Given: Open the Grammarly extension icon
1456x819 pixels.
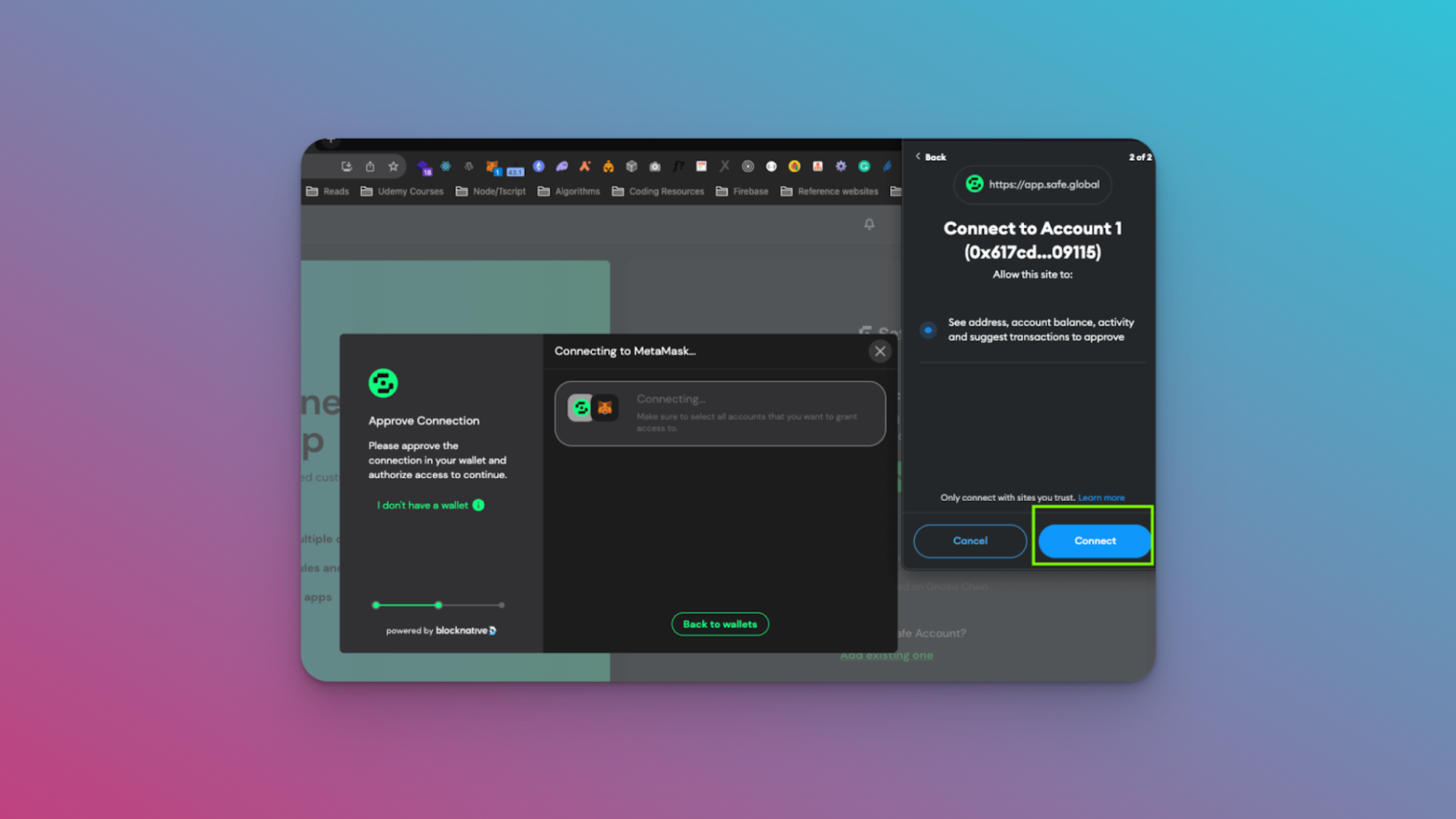Looking at the screenshot, I should point(864,167).
